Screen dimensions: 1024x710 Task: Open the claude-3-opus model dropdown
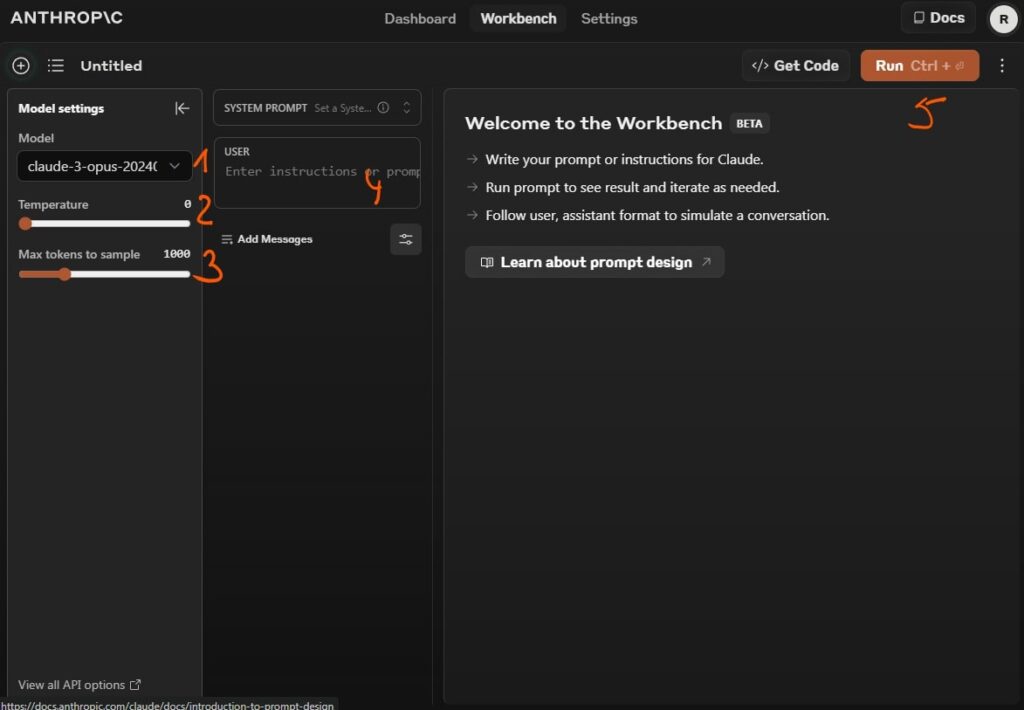point(105,166)
